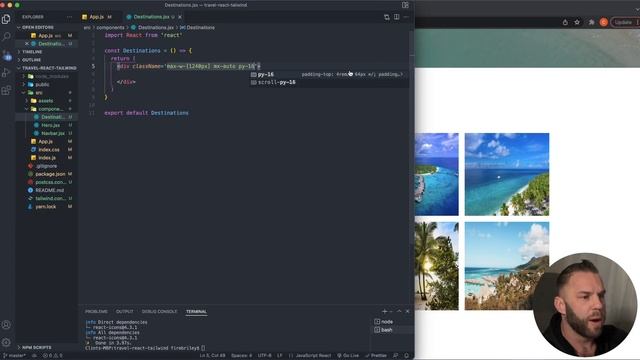
Task: Expand the assets folder
Action: point(45,101)
